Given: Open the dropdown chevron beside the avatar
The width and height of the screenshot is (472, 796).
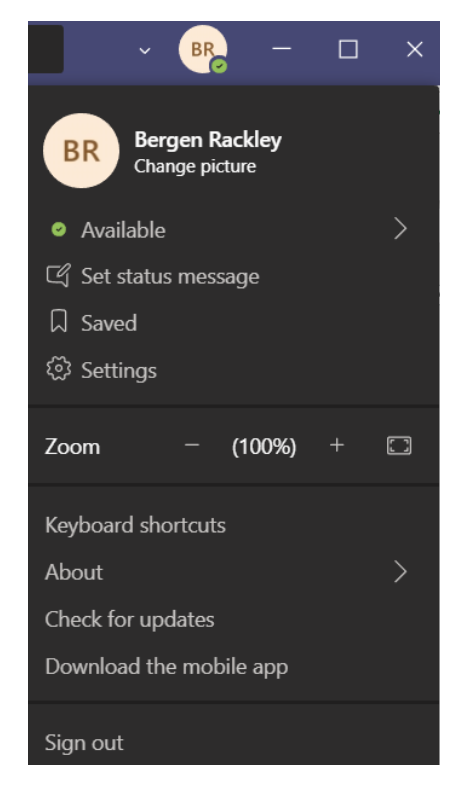Looking at the screenshot, I should [145, 50].
